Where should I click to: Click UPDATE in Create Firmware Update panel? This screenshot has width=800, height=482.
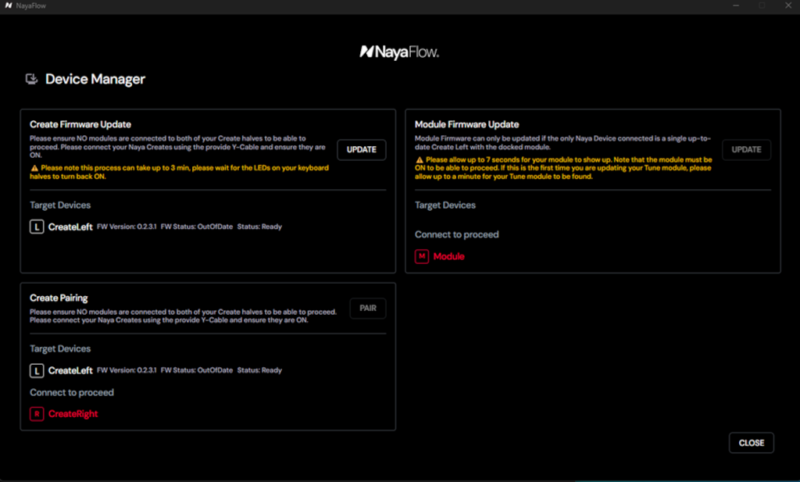tap(361, 149)
